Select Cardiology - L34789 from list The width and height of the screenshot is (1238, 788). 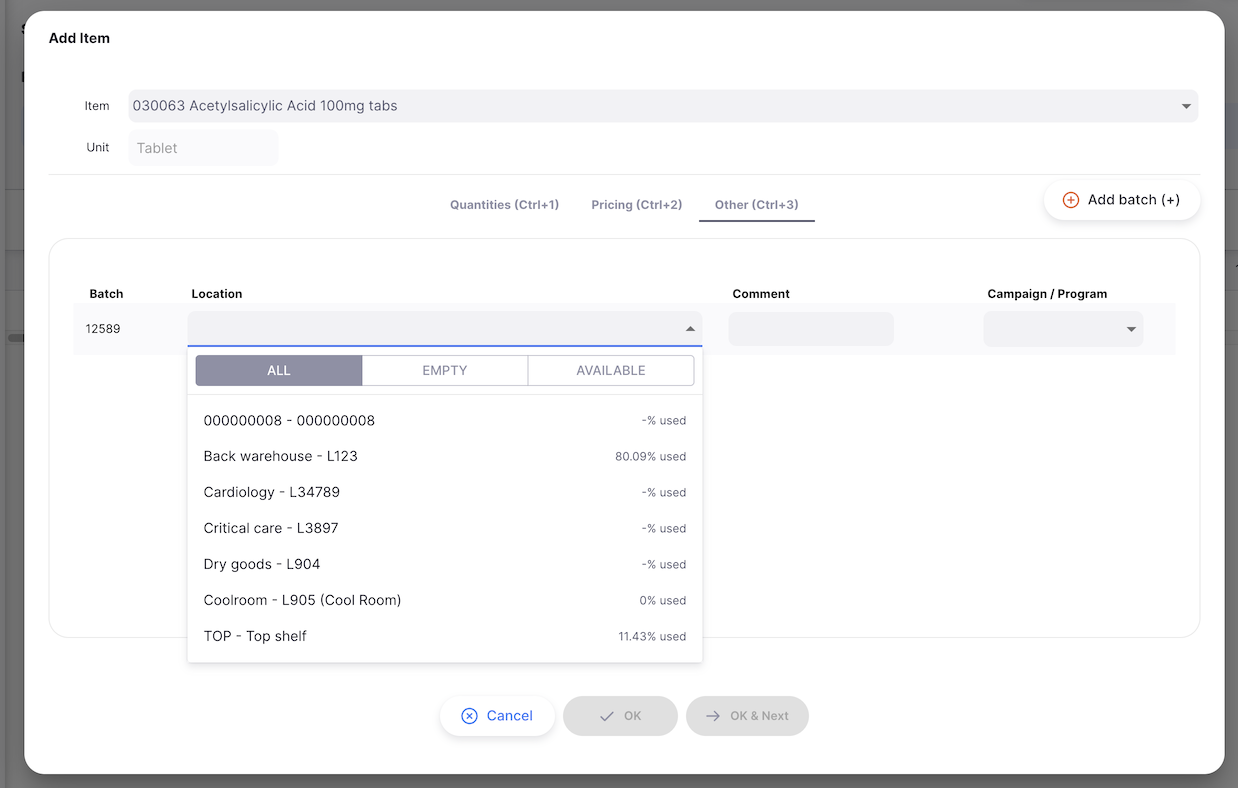click(x=272, y=492)
